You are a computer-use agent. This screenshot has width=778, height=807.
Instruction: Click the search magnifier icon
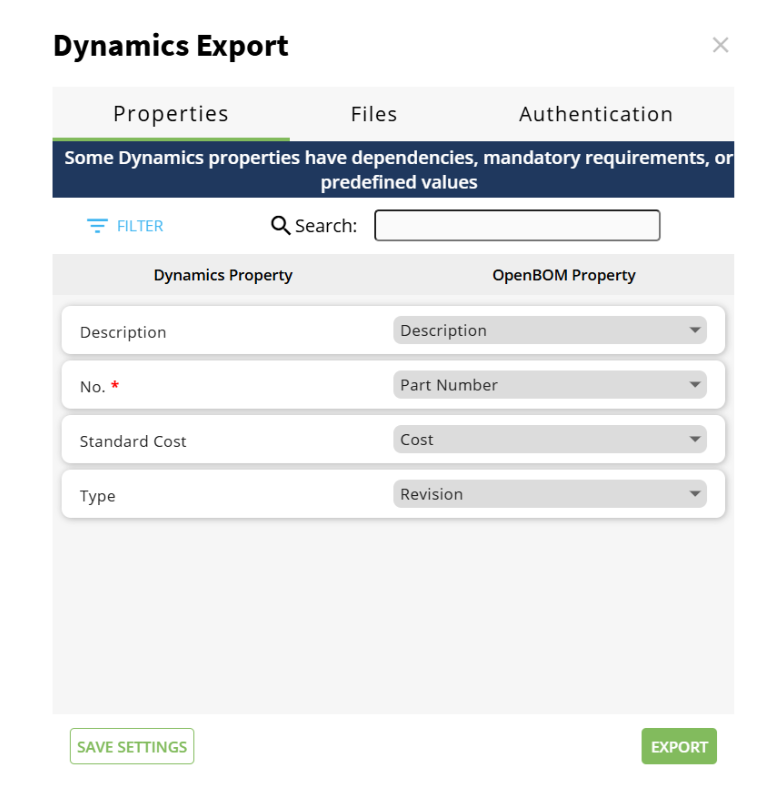click(x=281, y=226)
